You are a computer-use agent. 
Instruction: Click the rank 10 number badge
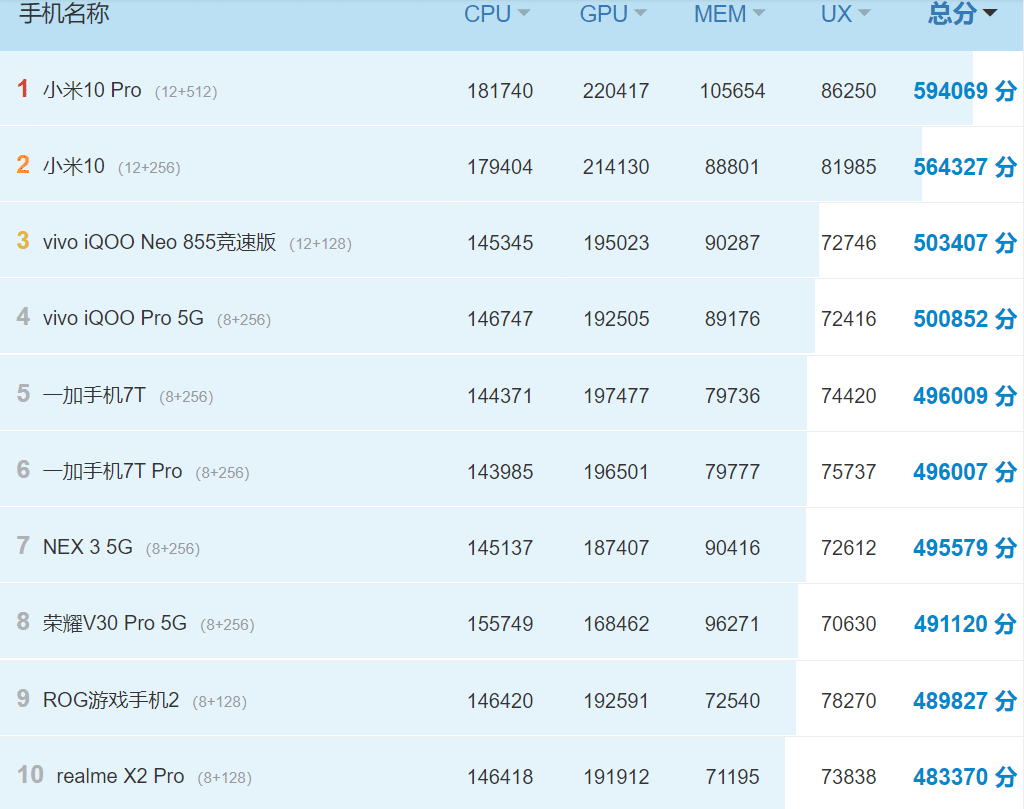click(x=30, y=774)
